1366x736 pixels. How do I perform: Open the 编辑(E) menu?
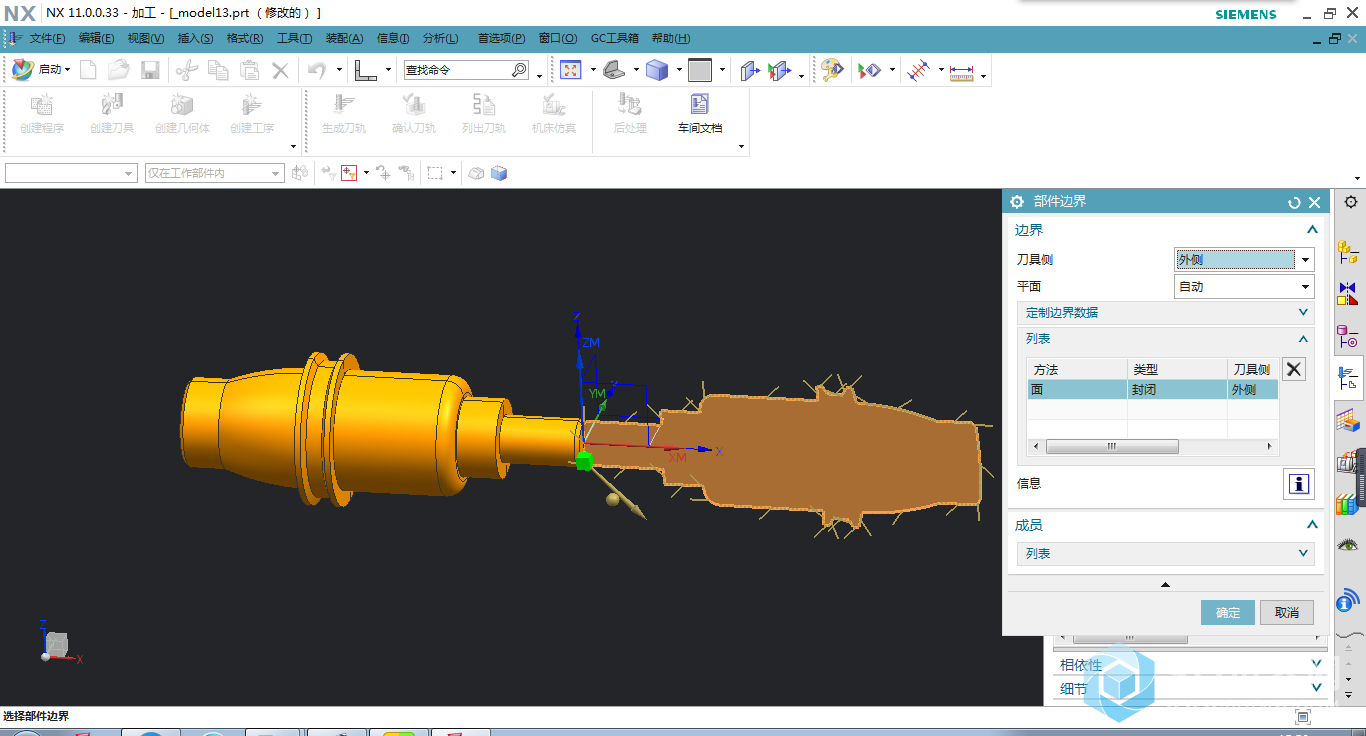97,38
